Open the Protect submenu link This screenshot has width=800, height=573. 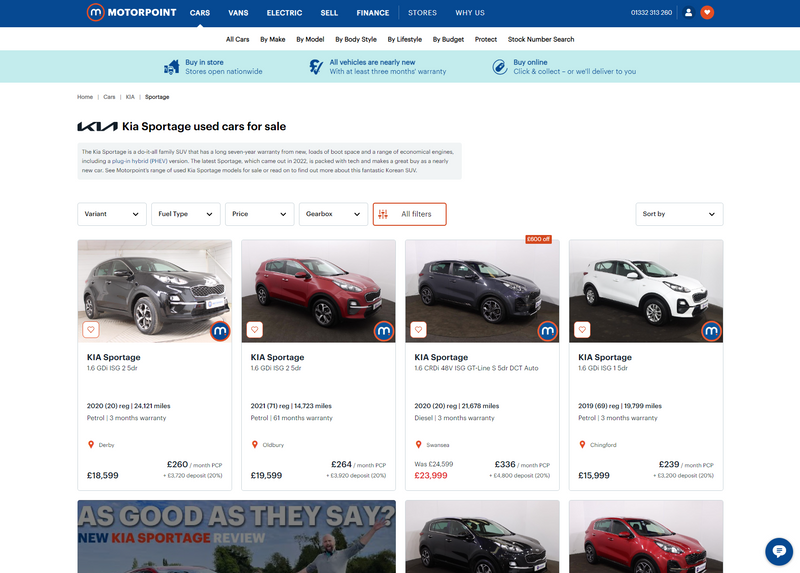tap(486, 39)
